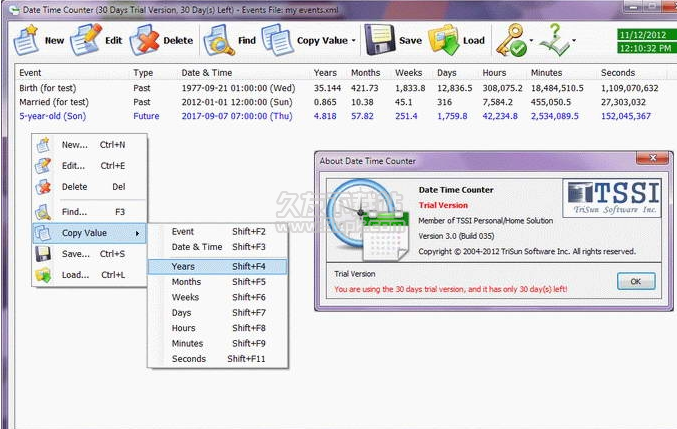
Task: Select the Married (for test) event row
Action: point(341,102)
